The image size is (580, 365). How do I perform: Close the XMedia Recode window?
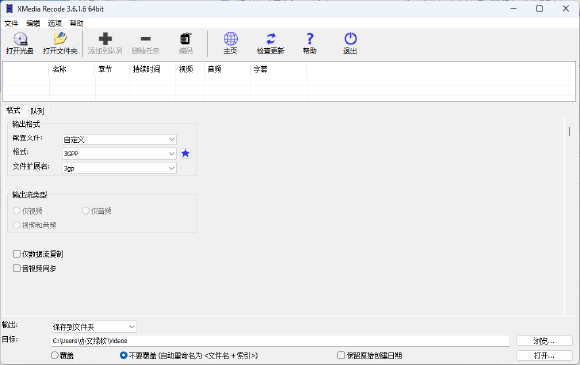click(566, 9)
